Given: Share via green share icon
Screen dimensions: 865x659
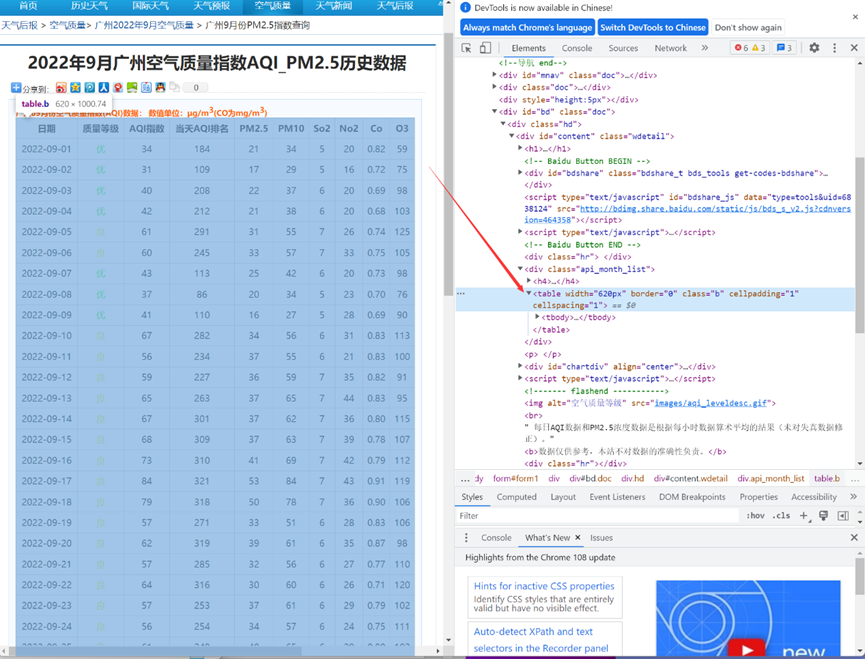Looking at the screenshot, I should (132, 87).
